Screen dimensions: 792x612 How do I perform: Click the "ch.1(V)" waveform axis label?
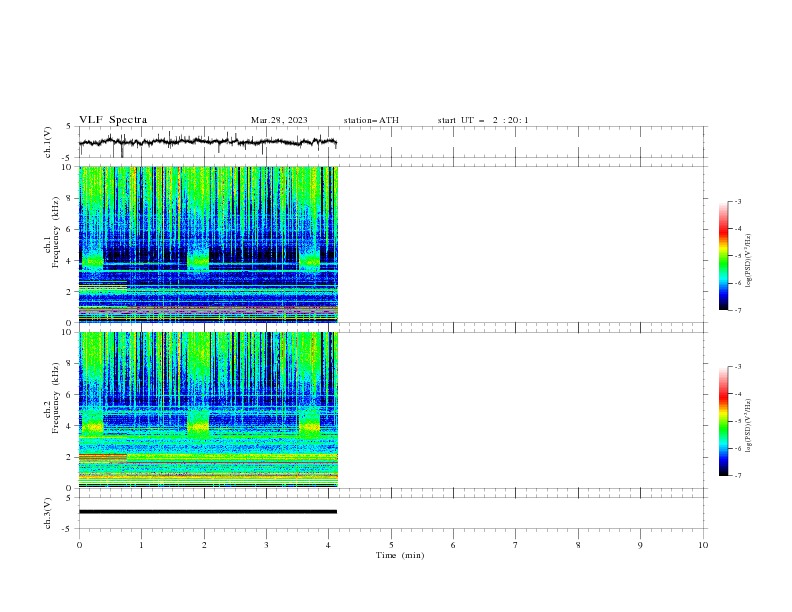click(48, 142)
